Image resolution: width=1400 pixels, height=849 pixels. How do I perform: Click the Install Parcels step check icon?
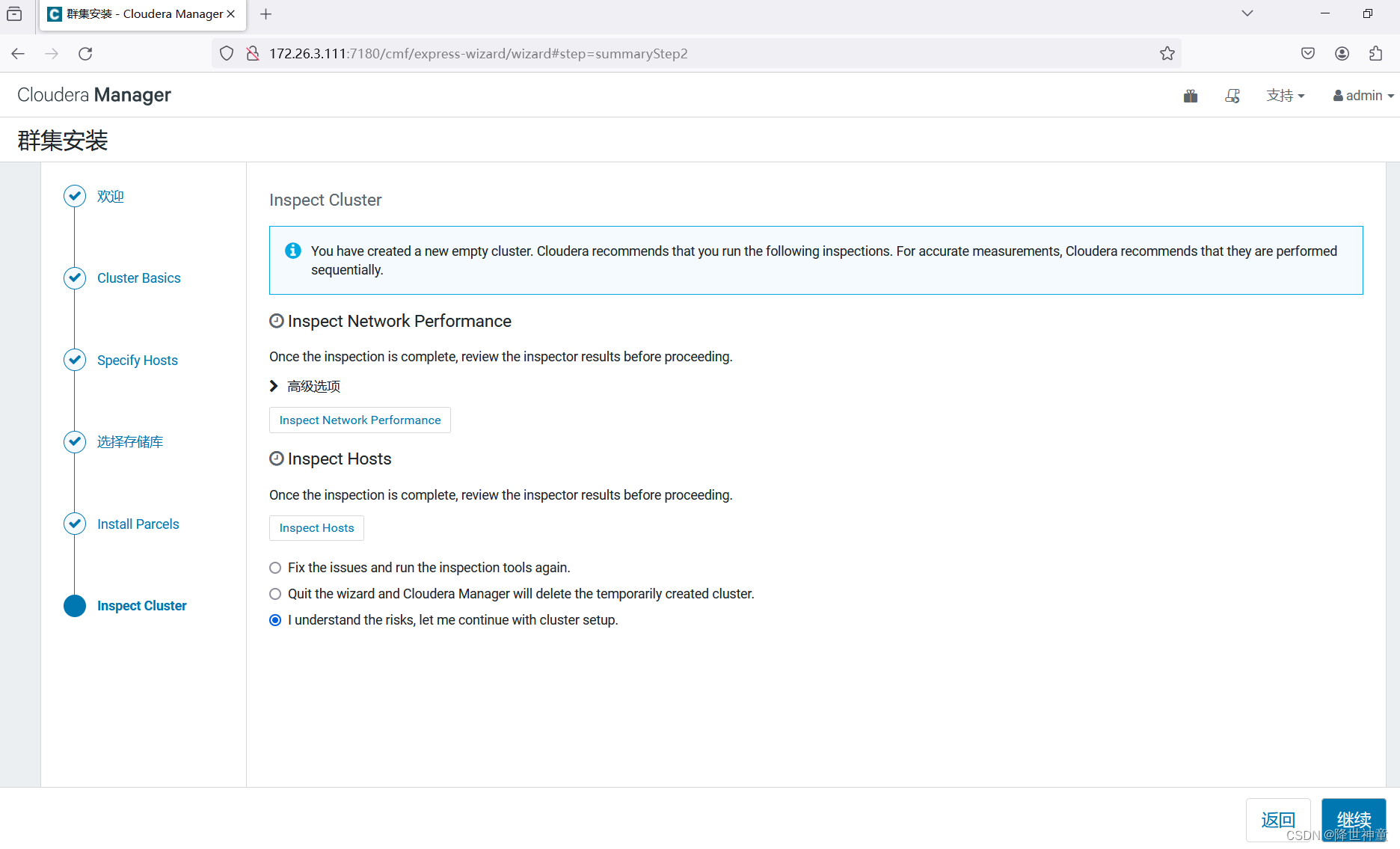click(75, 524)
